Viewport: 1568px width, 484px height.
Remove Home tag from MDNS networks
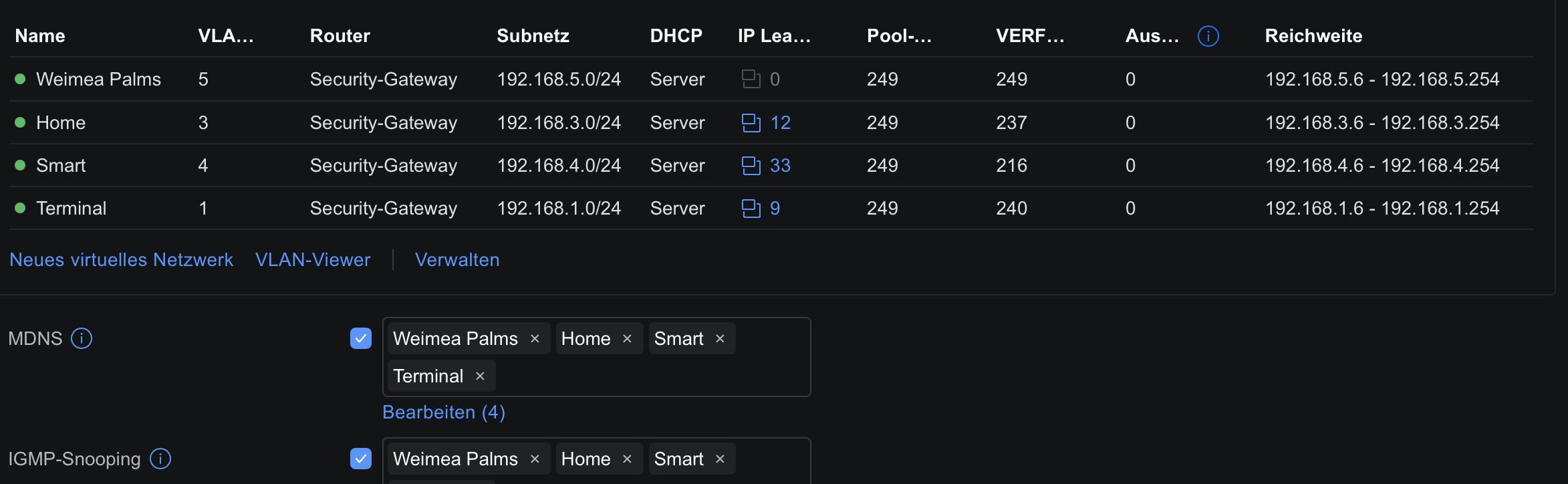pyautogui.click(x=627, y=339)
